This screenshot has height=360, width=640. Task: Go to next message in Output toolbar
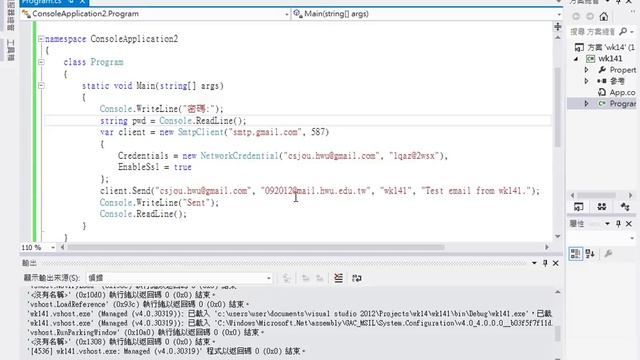pos(320,278)
